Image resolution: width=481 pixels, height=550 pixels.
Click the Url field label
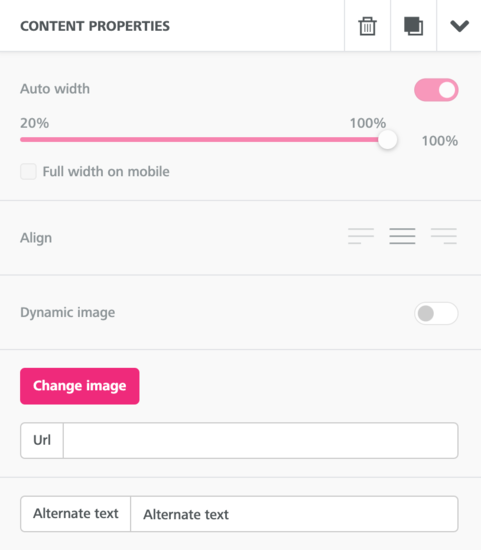pyautogui.click(x=42, y=440)
